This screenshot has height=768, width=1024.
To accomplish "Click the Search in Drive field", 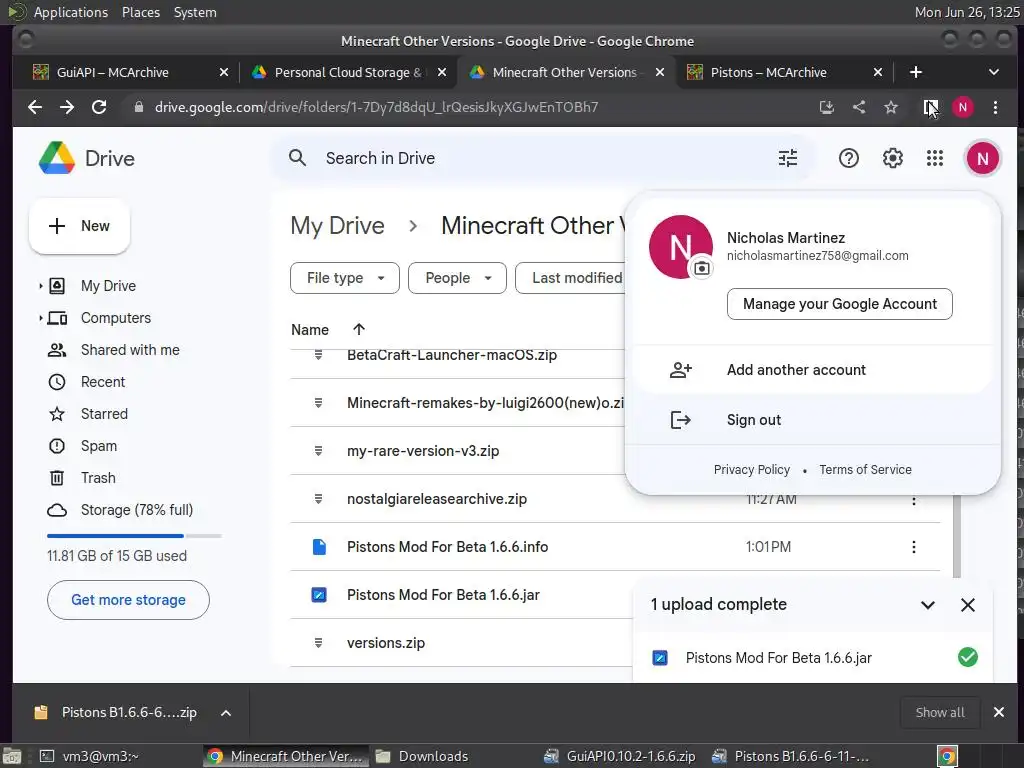I will click(541, 158).
